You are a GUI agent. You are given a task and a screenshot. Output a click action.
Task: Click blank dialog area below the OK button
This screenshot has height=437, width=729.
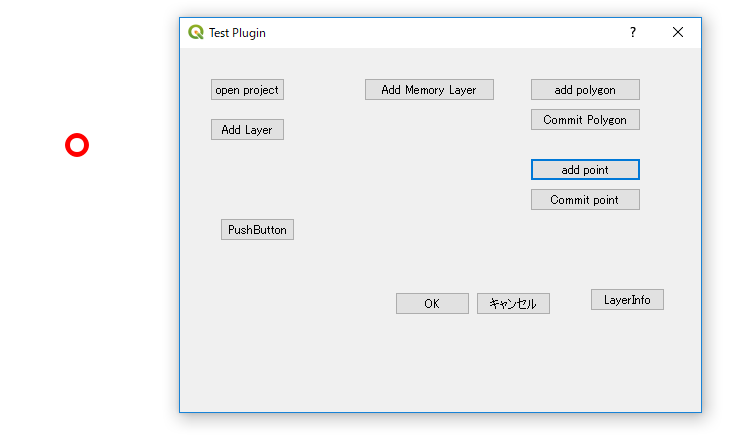click(432, 360)
